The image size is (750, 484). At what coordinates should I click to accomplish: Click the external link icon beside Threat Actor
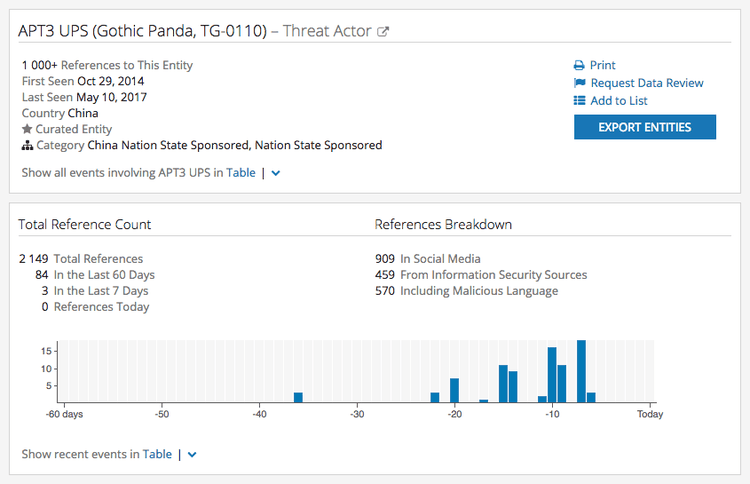click(382, 32)
